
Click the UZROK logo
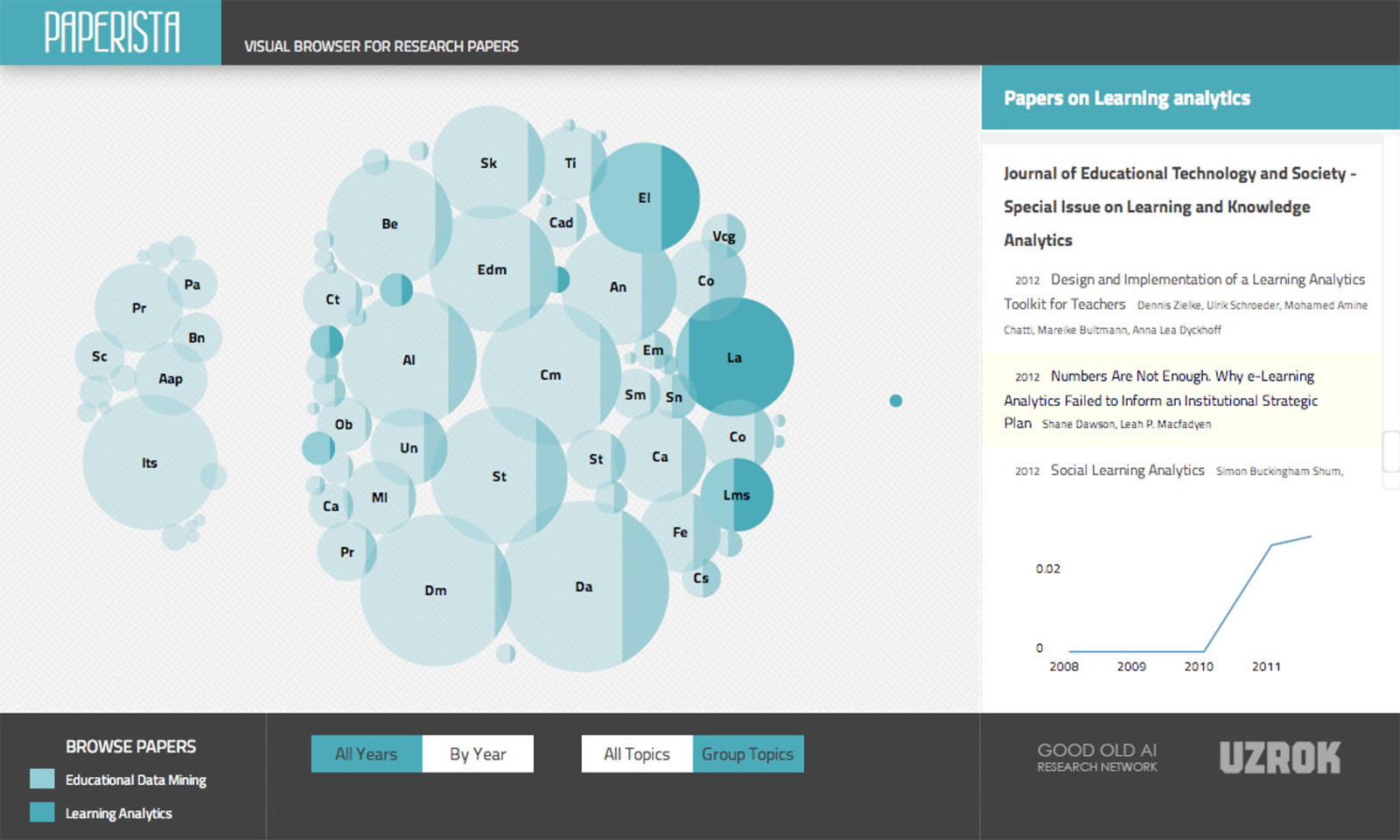click(1280, 758)
